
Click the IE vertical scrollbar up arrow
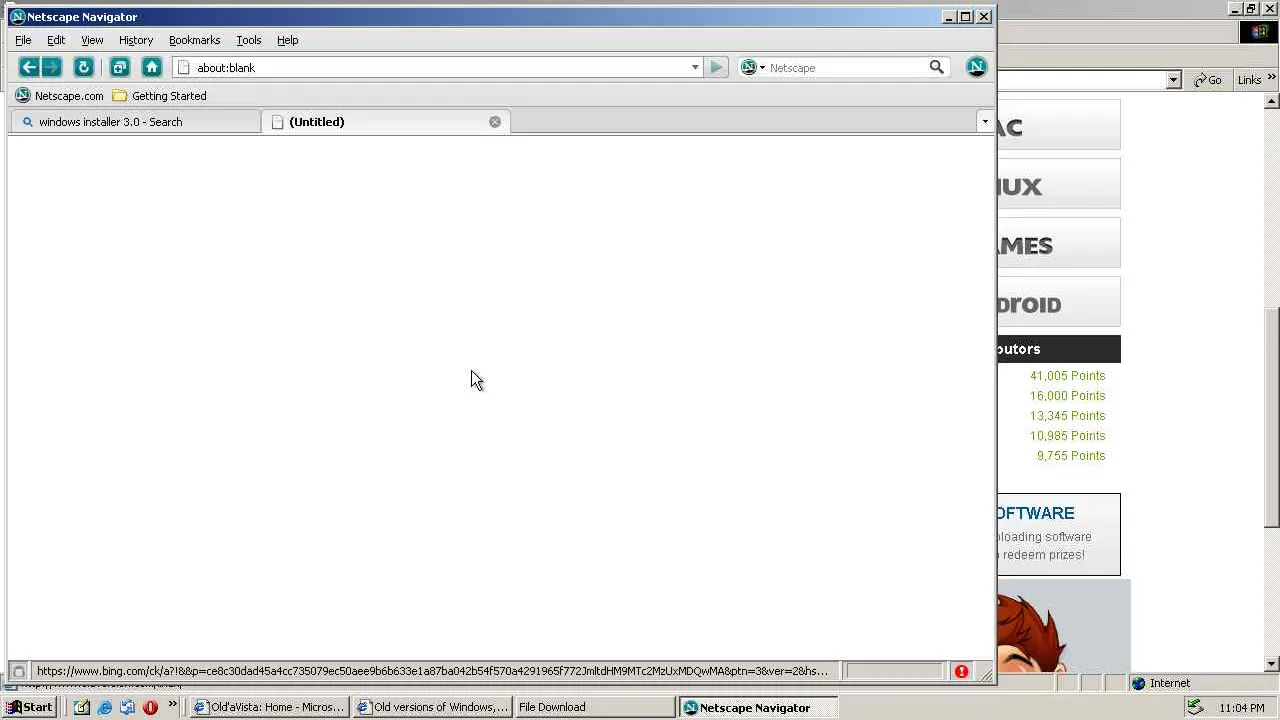point(1272,102)
